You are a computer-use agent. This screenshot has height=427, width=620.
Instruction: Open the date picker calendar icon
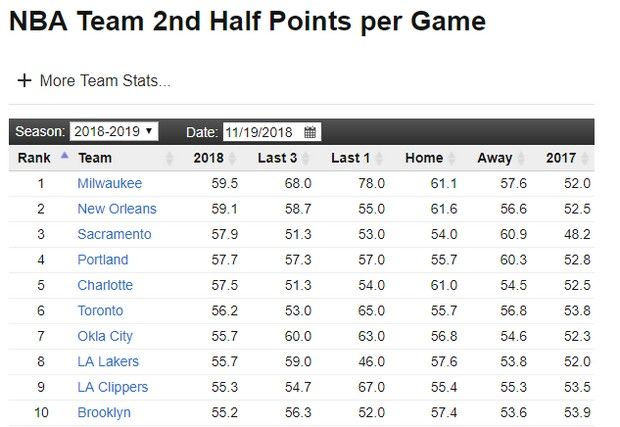pos(310,132)
